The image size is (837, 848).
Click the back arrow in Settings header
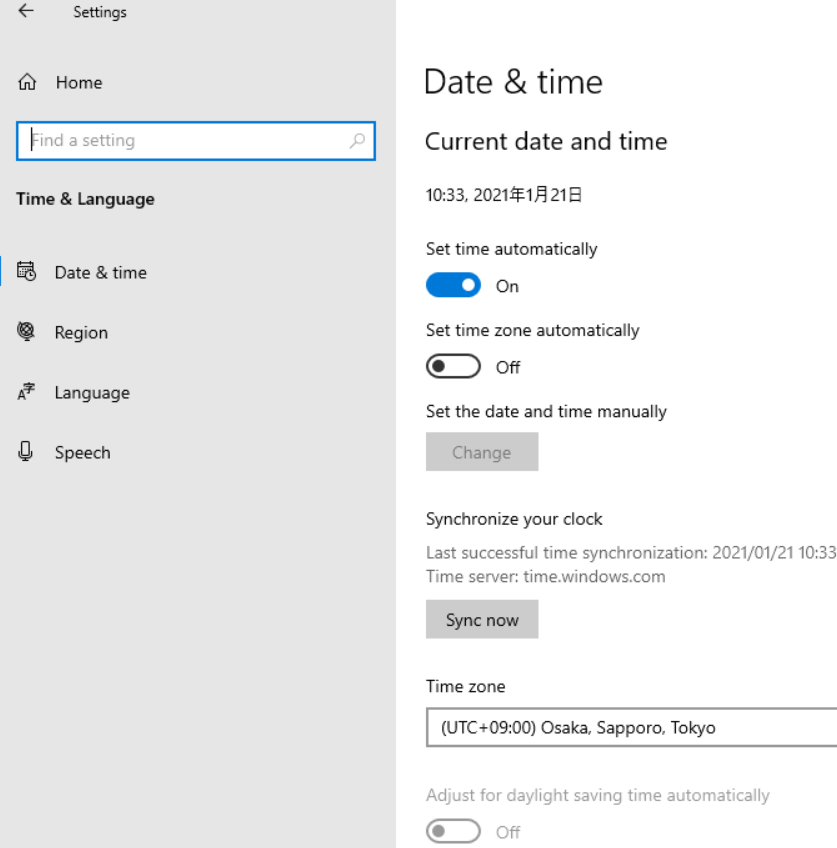(x=26, y=12)
